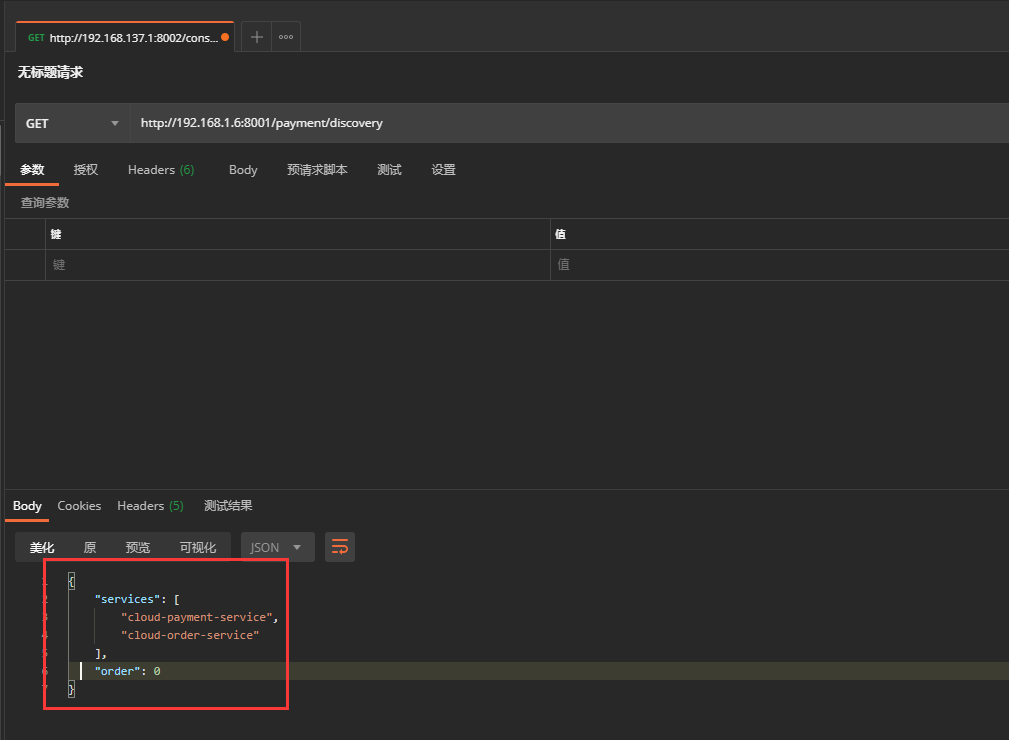Open the 设置 tab
This screenshot has width=1009, height=740.
coord(443,170)
